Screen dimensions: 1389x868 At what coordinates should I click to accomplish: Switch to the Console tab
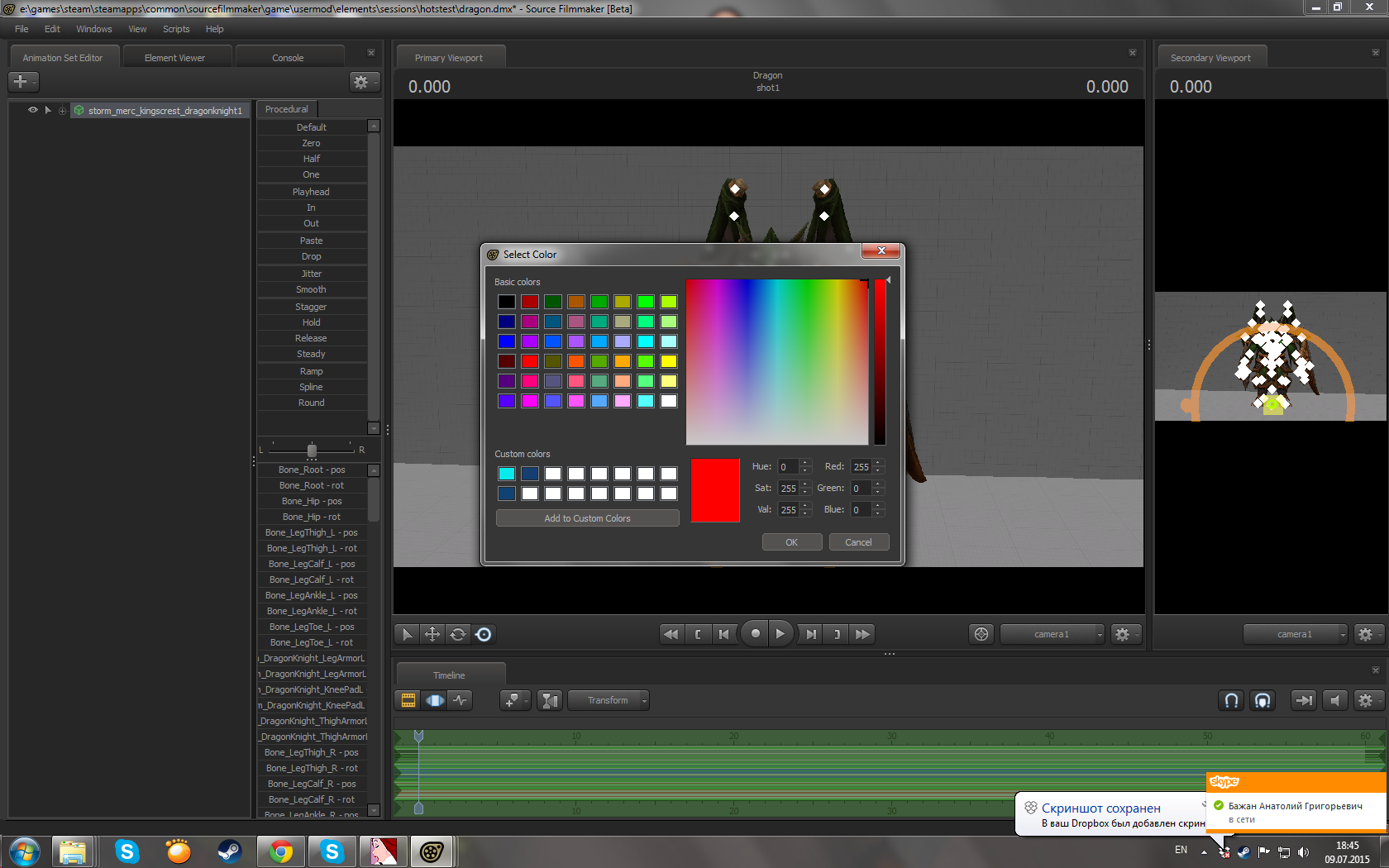(x=288, y=58)
